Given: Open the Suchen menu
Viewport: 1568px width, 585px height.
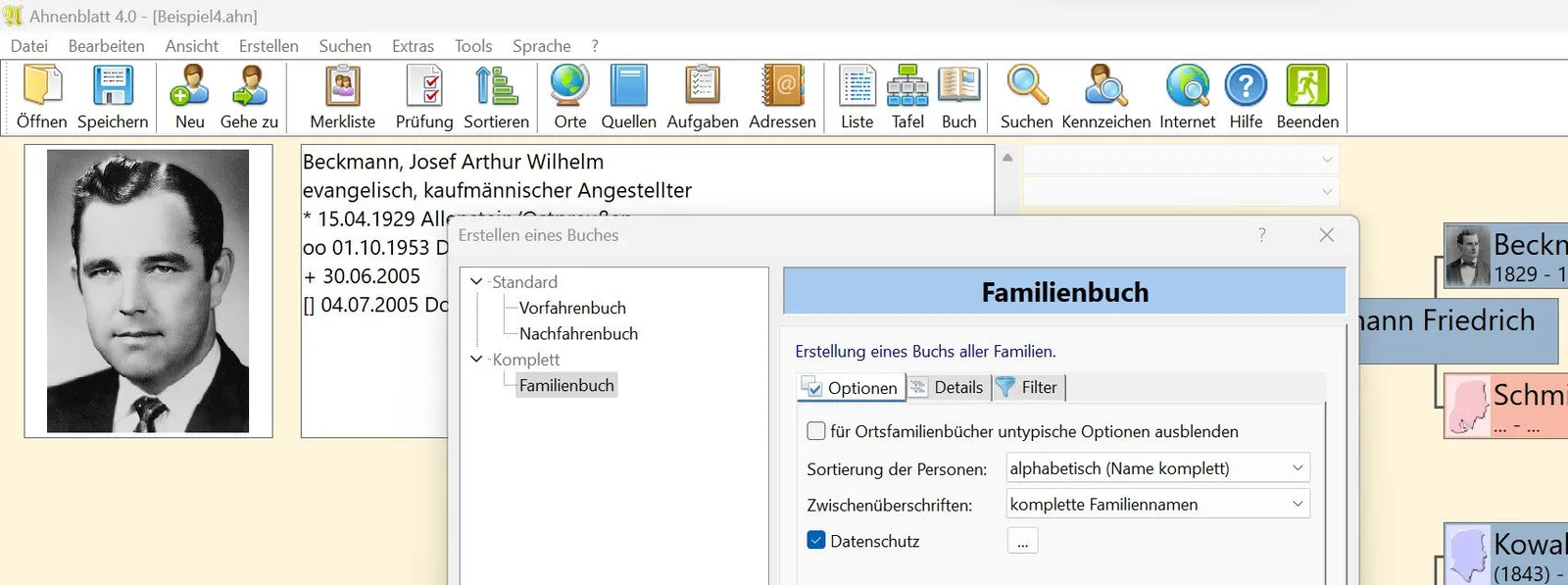Looking at the screenshot, I should [x=345, y=46].
